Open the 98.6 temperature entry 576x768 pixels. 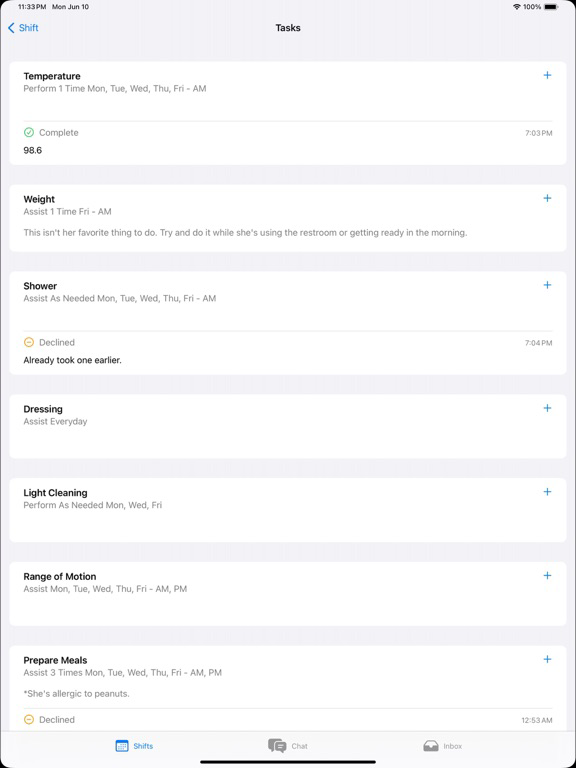pos(33,150)
